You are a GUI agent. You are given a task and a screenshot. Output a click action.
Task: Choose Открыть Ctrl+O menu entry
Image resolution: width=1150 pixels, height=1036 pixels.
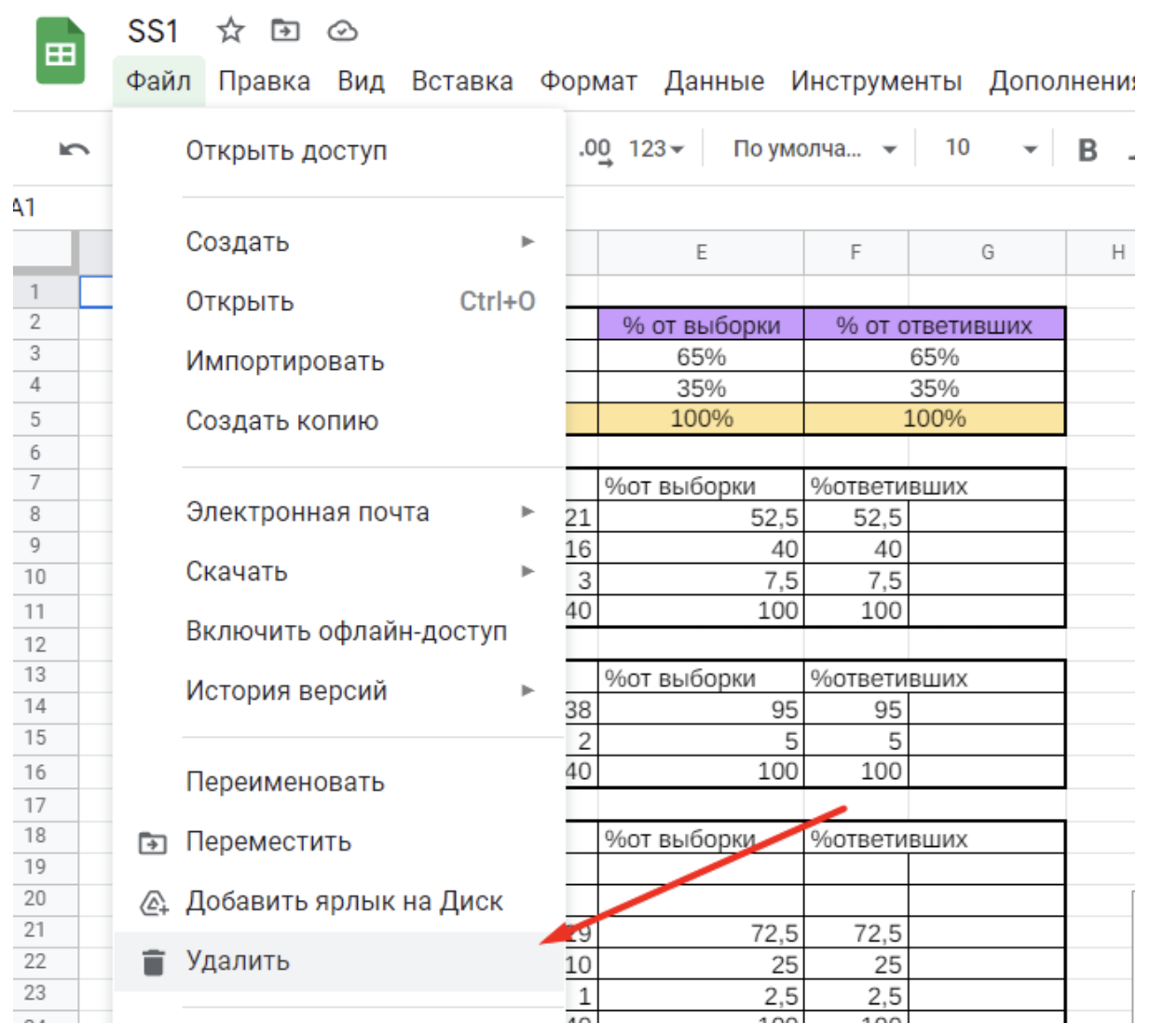(x=339, y=302)
